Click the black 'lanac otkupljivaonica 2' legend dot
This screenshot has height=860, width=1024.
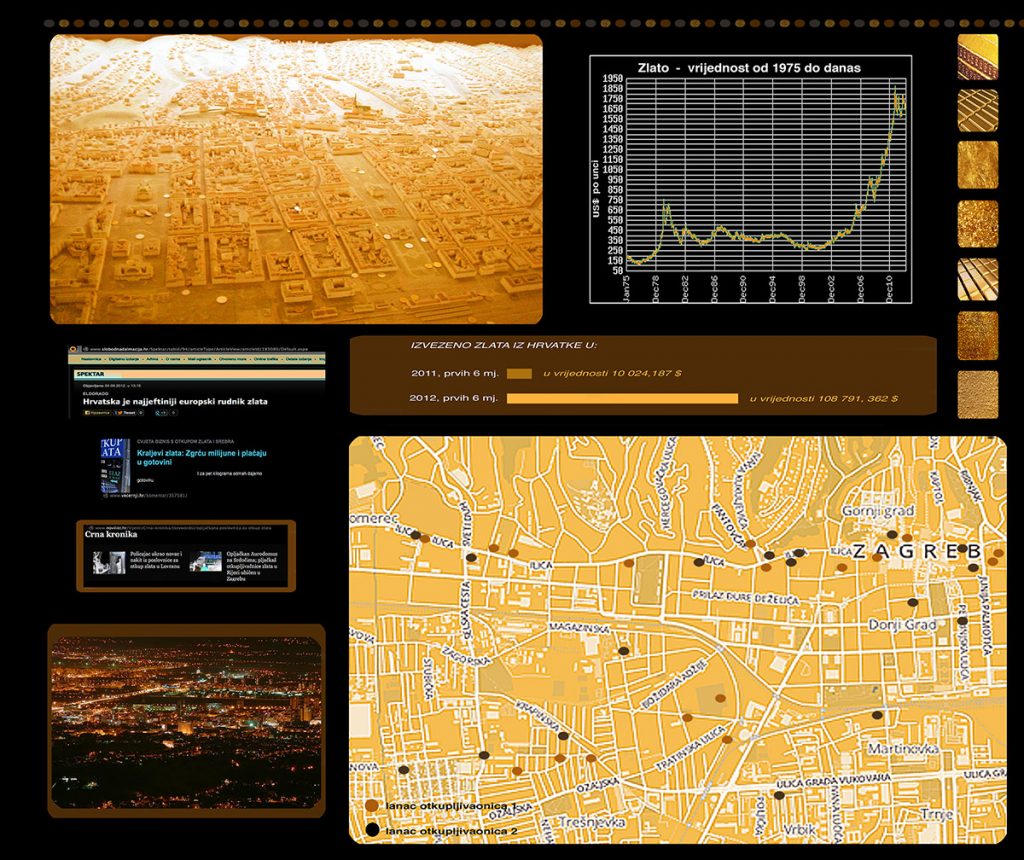(372, 830)
